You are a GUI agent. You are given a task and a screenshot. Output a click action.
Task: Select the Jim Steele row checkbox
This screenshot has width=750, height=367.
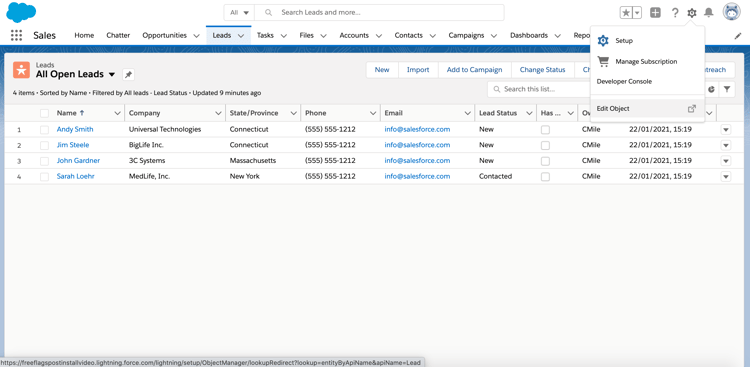point(44,145)
